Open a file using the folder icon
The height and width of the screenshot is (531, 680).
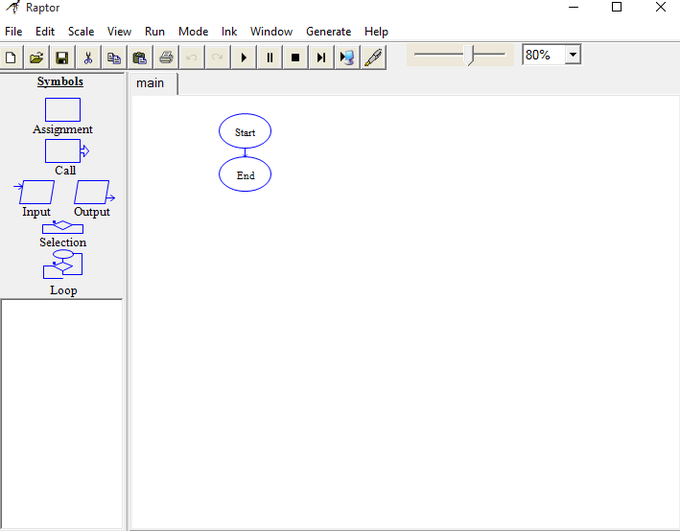36,58
